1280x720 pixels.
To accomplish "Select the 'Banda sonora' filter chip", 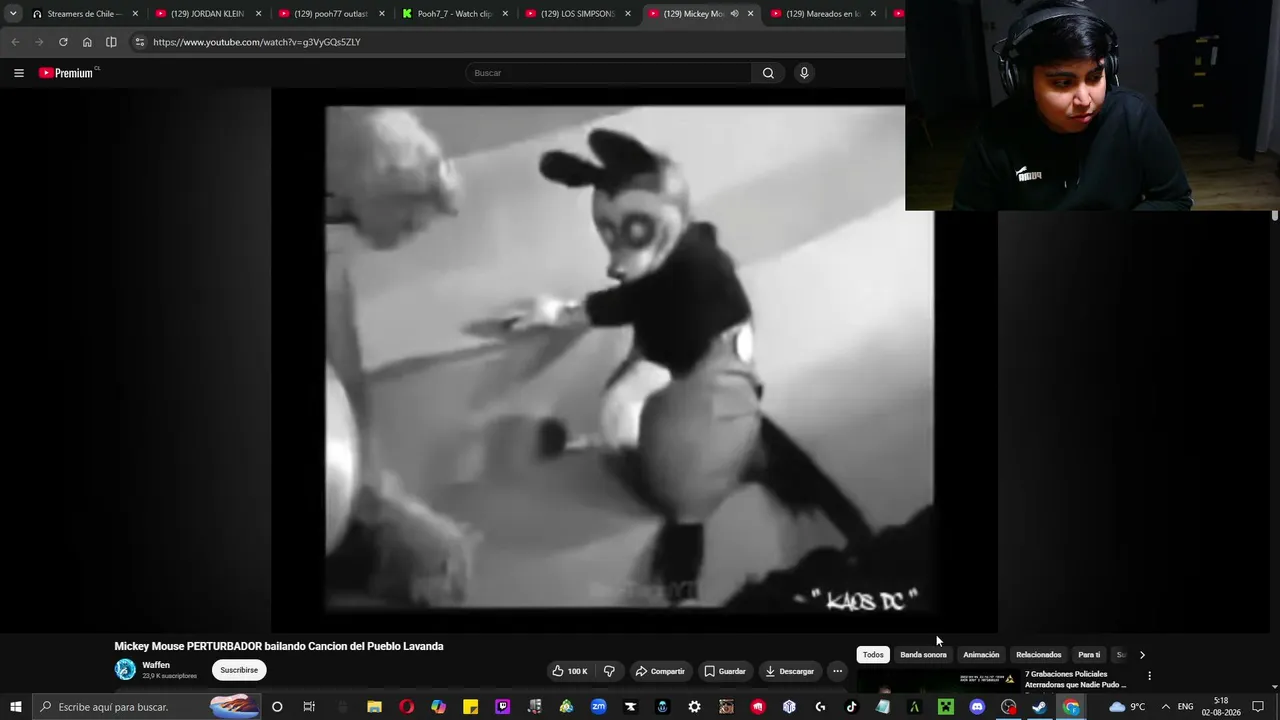I will tap(923, 655).
